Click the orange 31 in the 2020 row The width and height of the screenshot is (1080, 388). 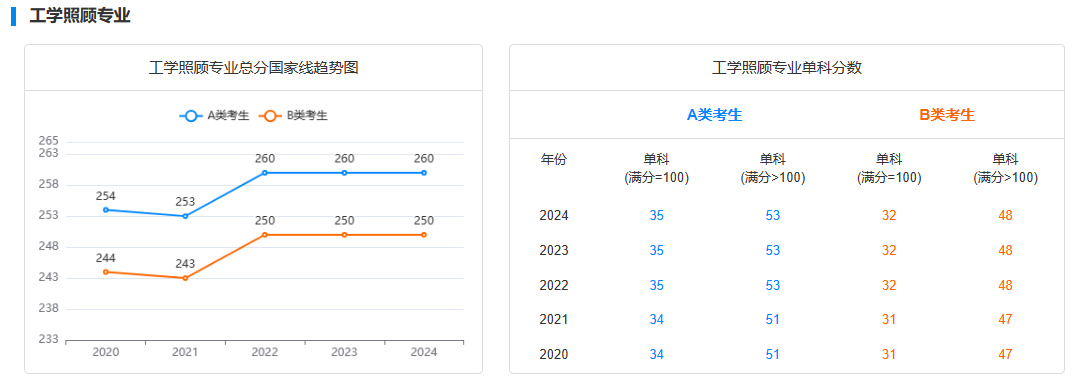point(889,354)
